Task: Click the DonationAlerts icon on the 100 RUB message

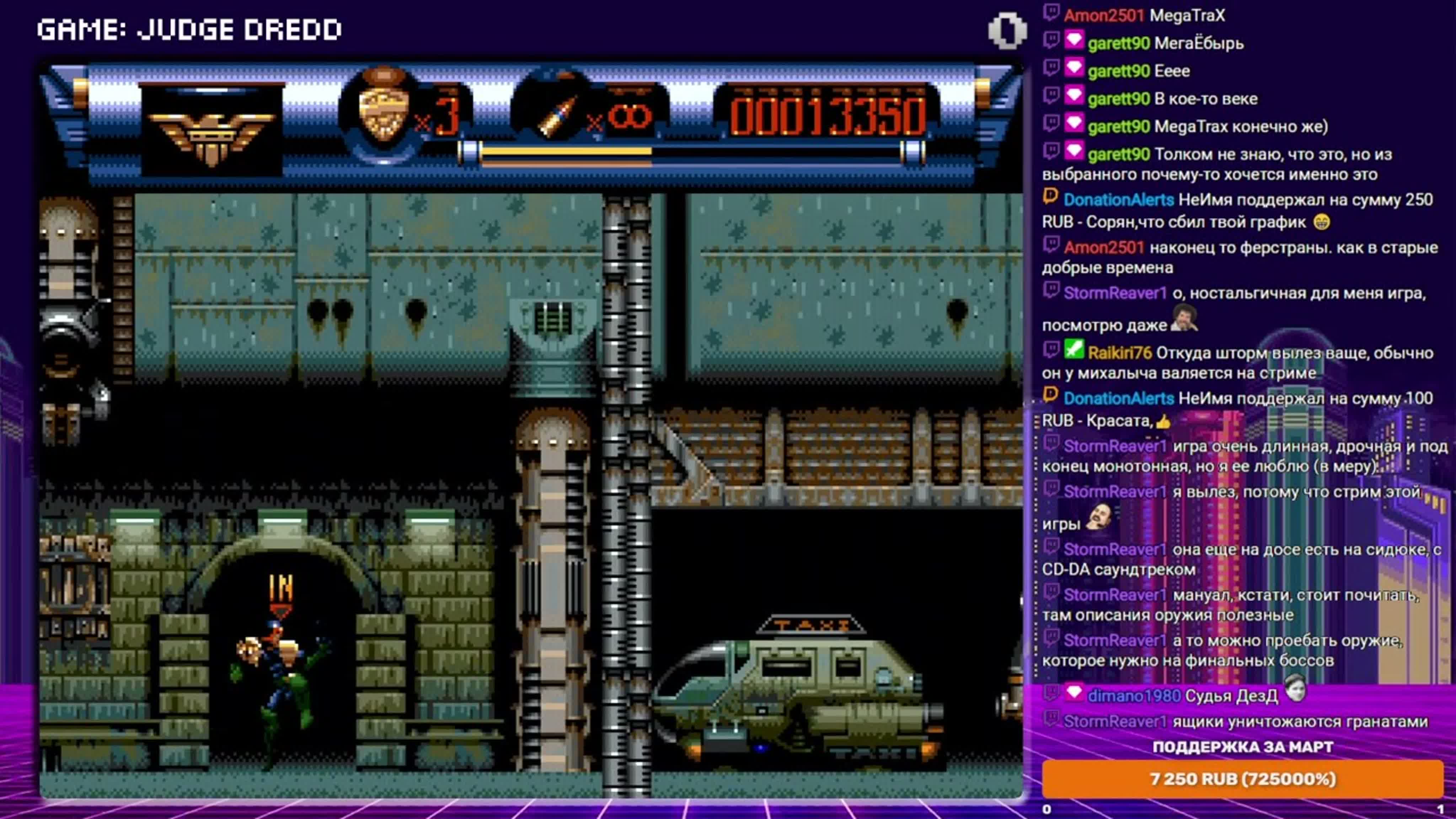Action: (x=1051, y=395)
